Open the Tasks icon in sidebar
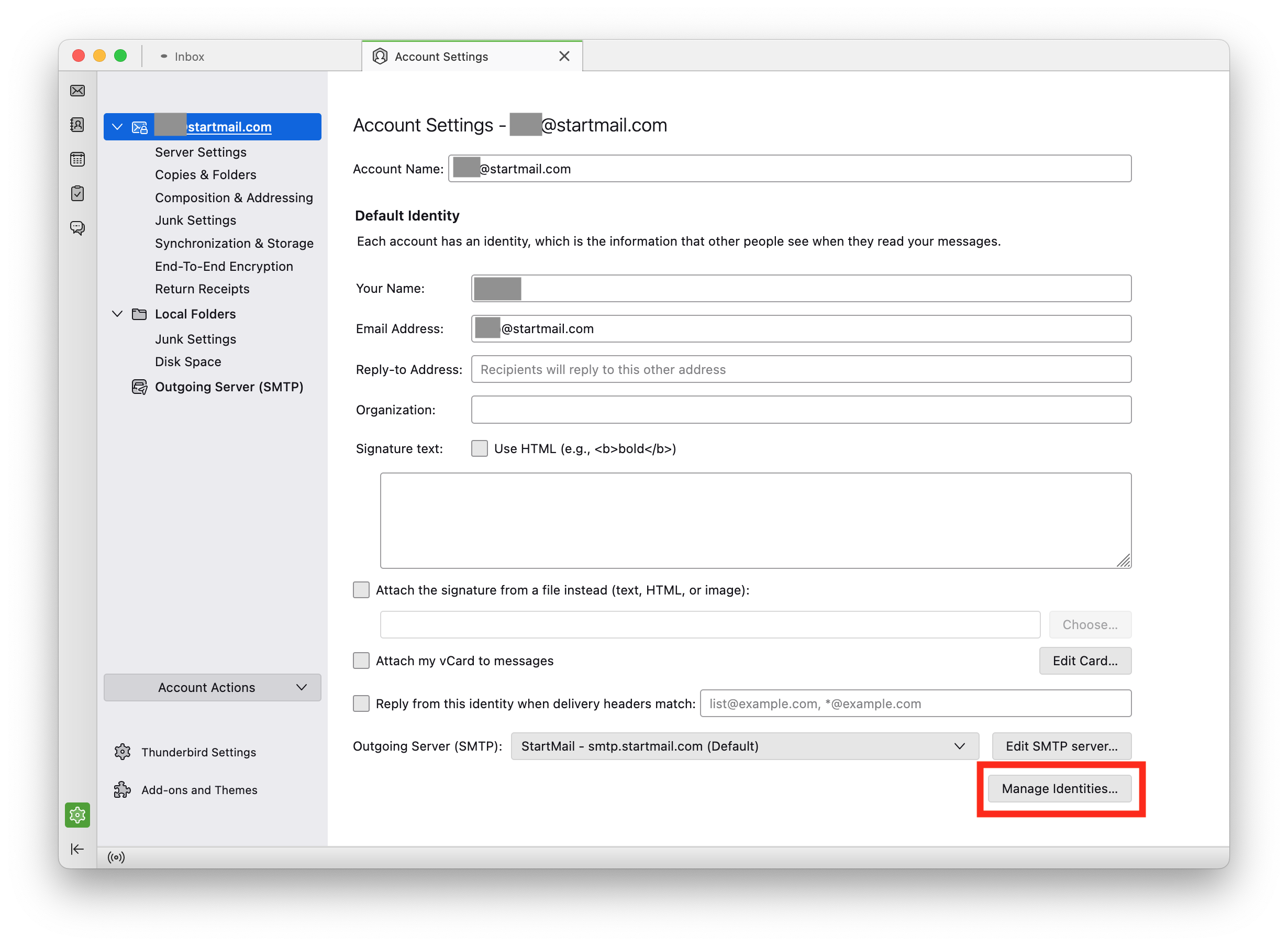 (77, 194)
